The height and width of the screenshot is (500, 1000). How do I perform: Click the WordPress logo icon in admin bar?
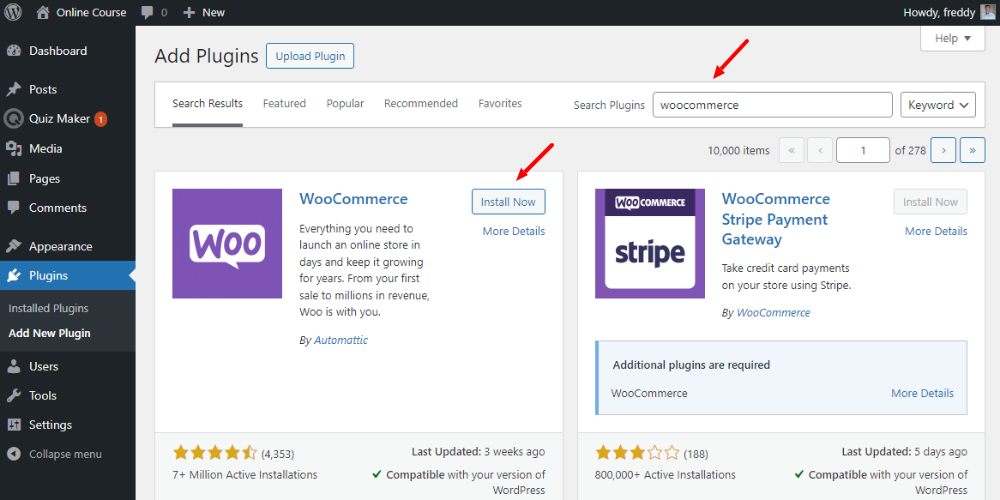pyautogui.click(x=14, y=12)
